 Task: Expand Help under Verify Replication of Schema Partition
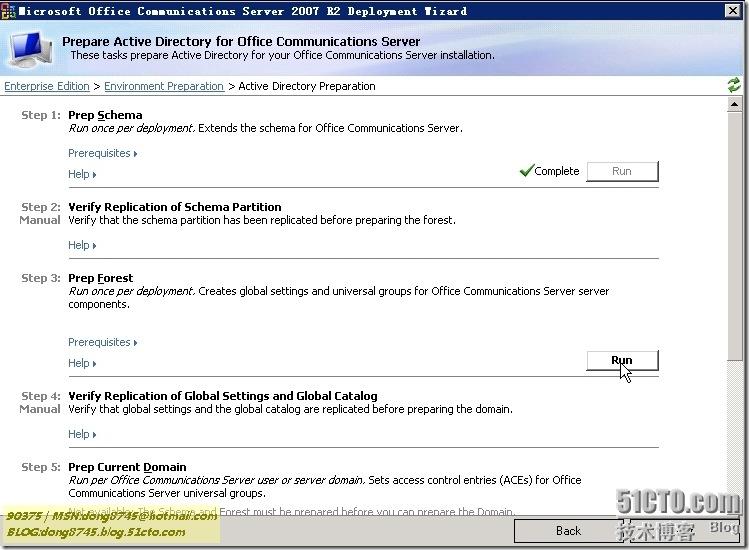[x=82, y=245]
